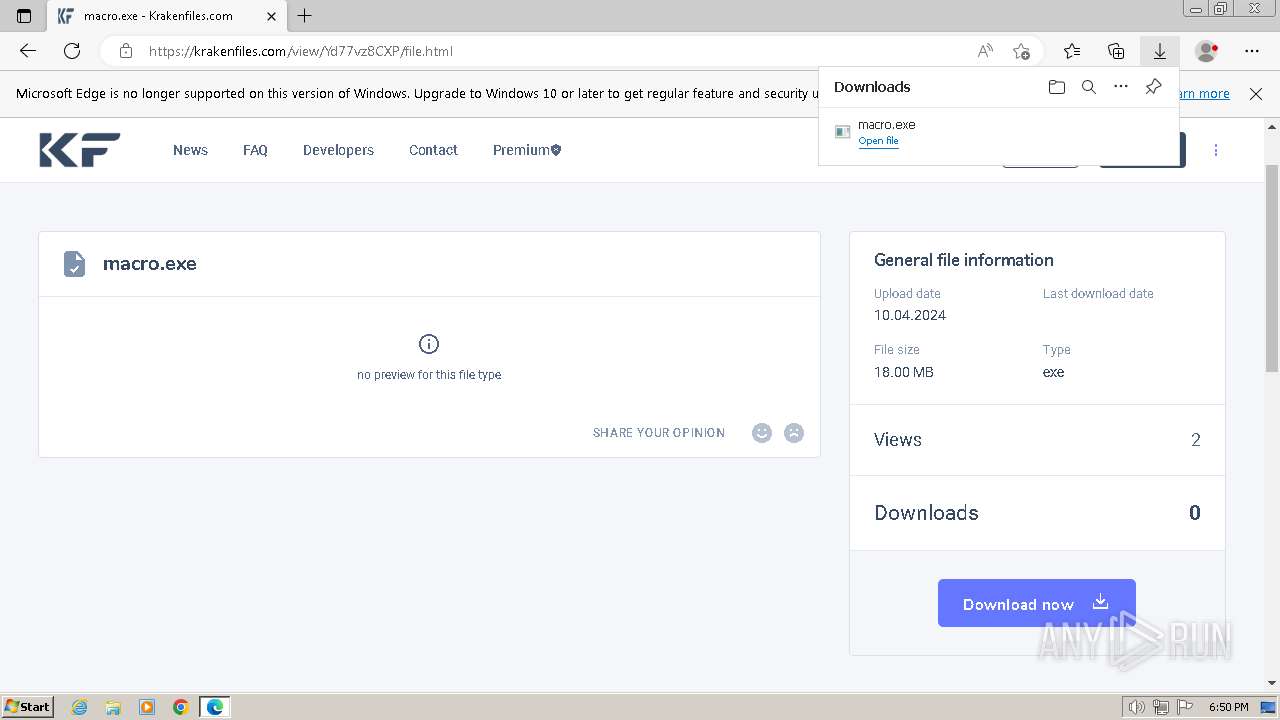Open more options in Downloads panel
Image resolution: width=1280 pixels, height=720 pixels.
(1121, 87)
